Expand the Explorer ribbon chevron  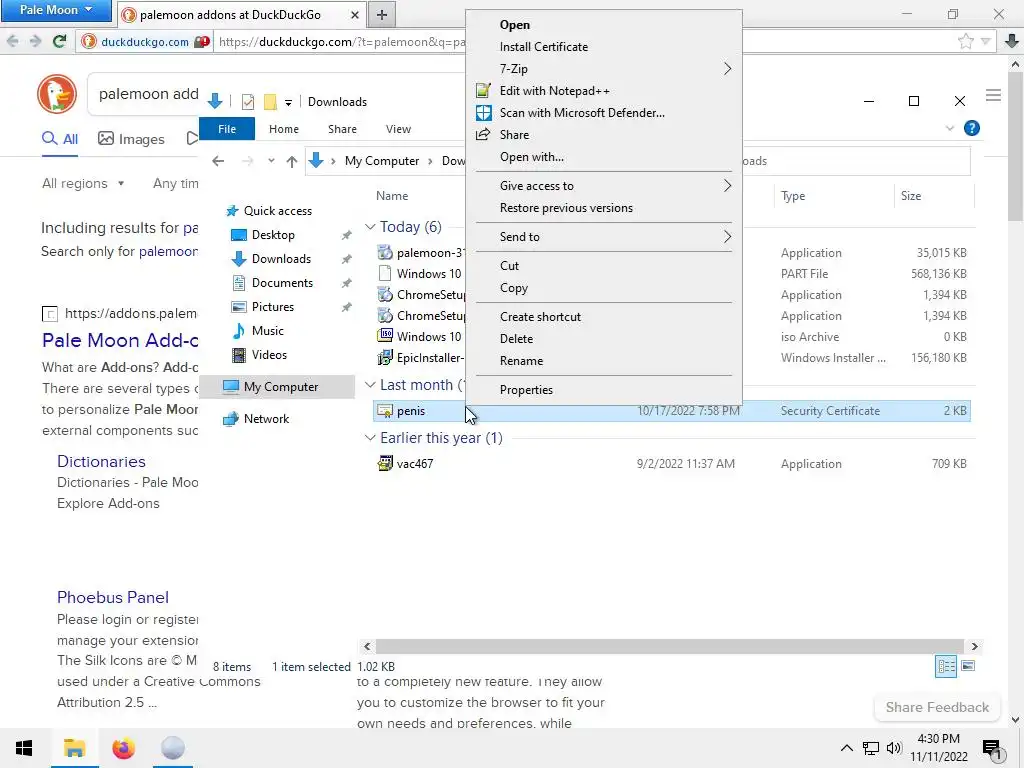(x=950, y=128)
